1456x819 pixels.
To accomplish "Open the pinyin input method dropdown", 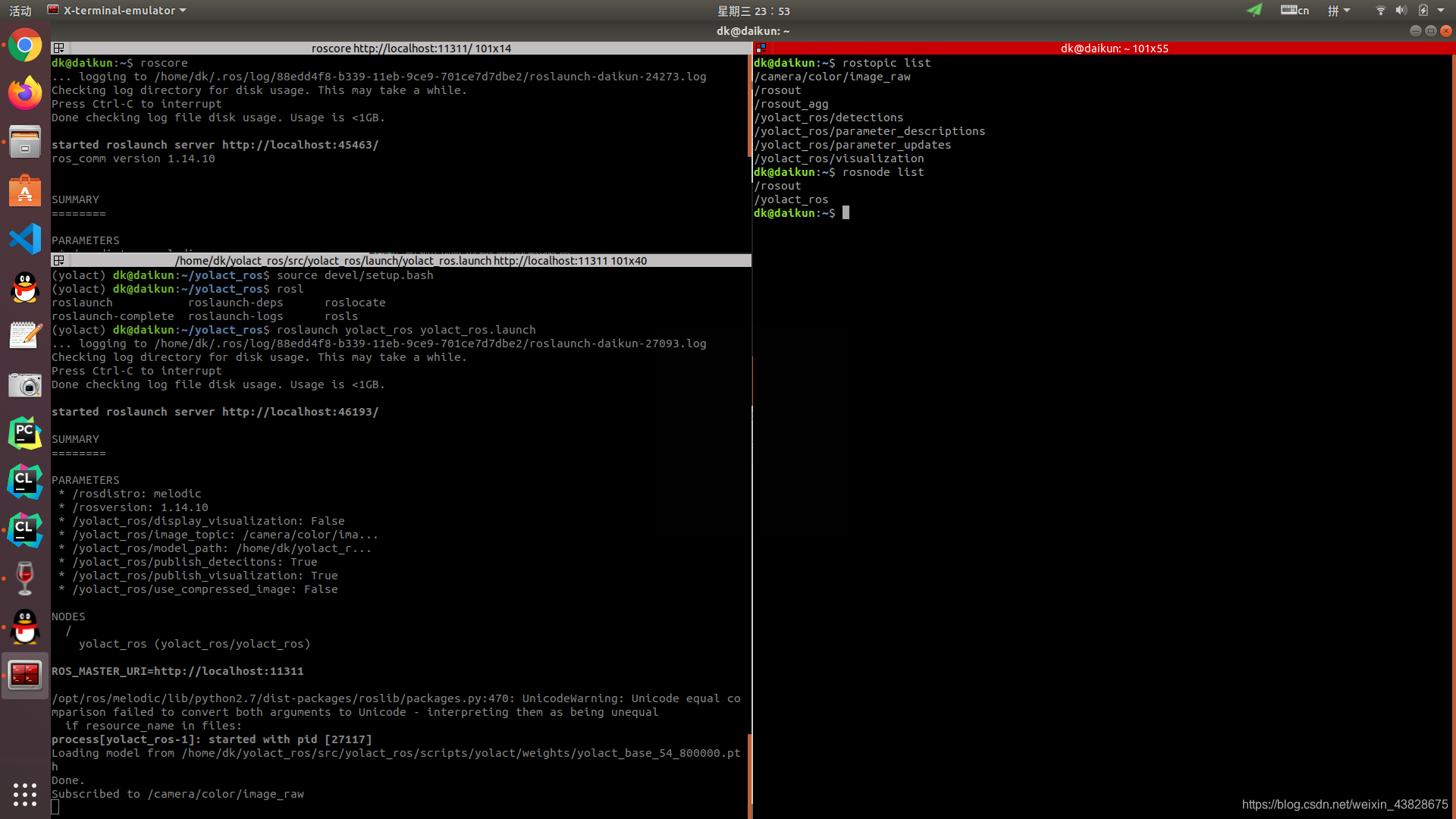I will [x=1338, y=11].
